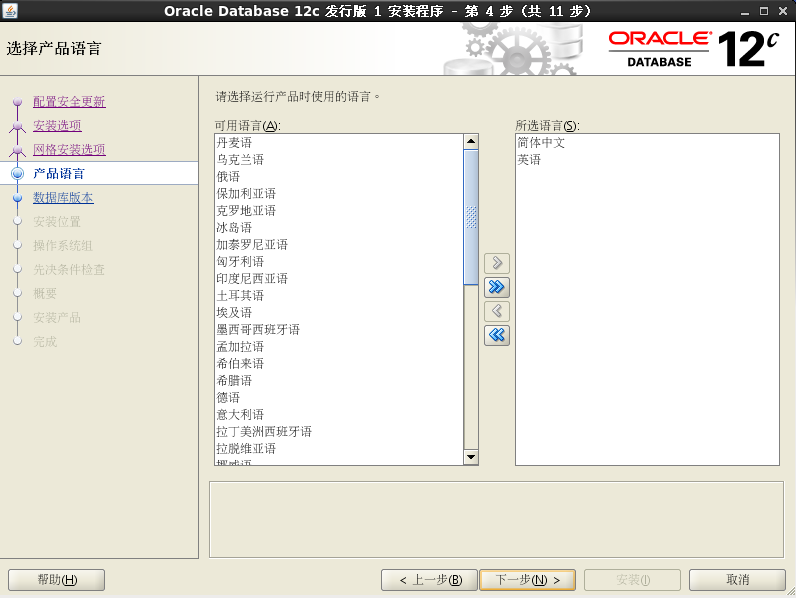Screen dimensions: 796x598
Task: Select 保加利亚语 in available languages
Action: 339,194
